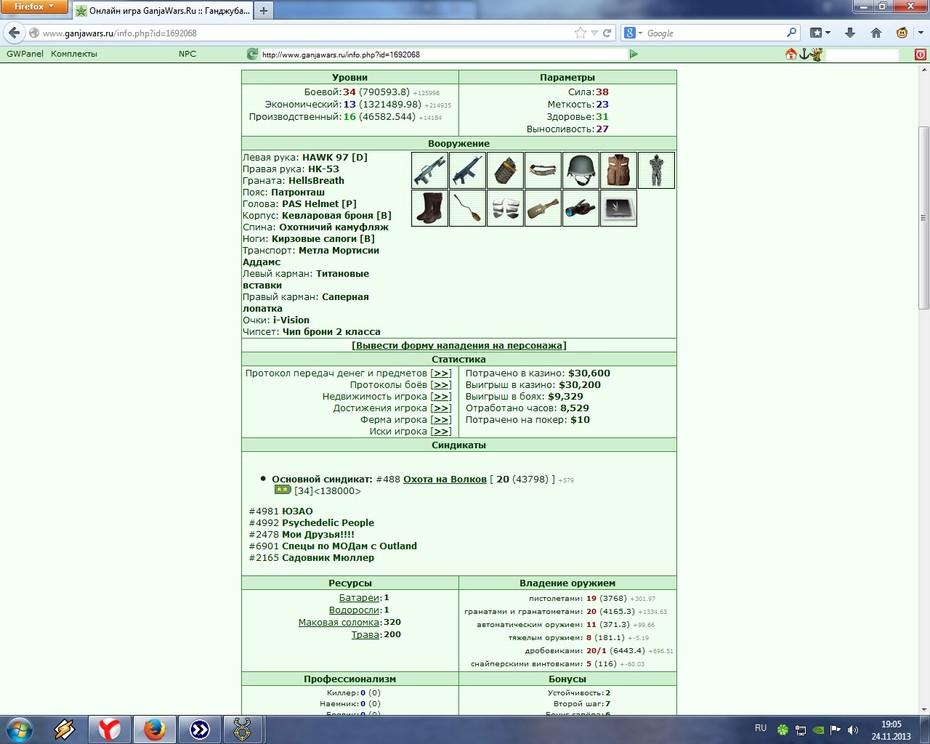Click the volume icon in the system tray
This screenshot has height=744, width=930.
tap(853, 730)
